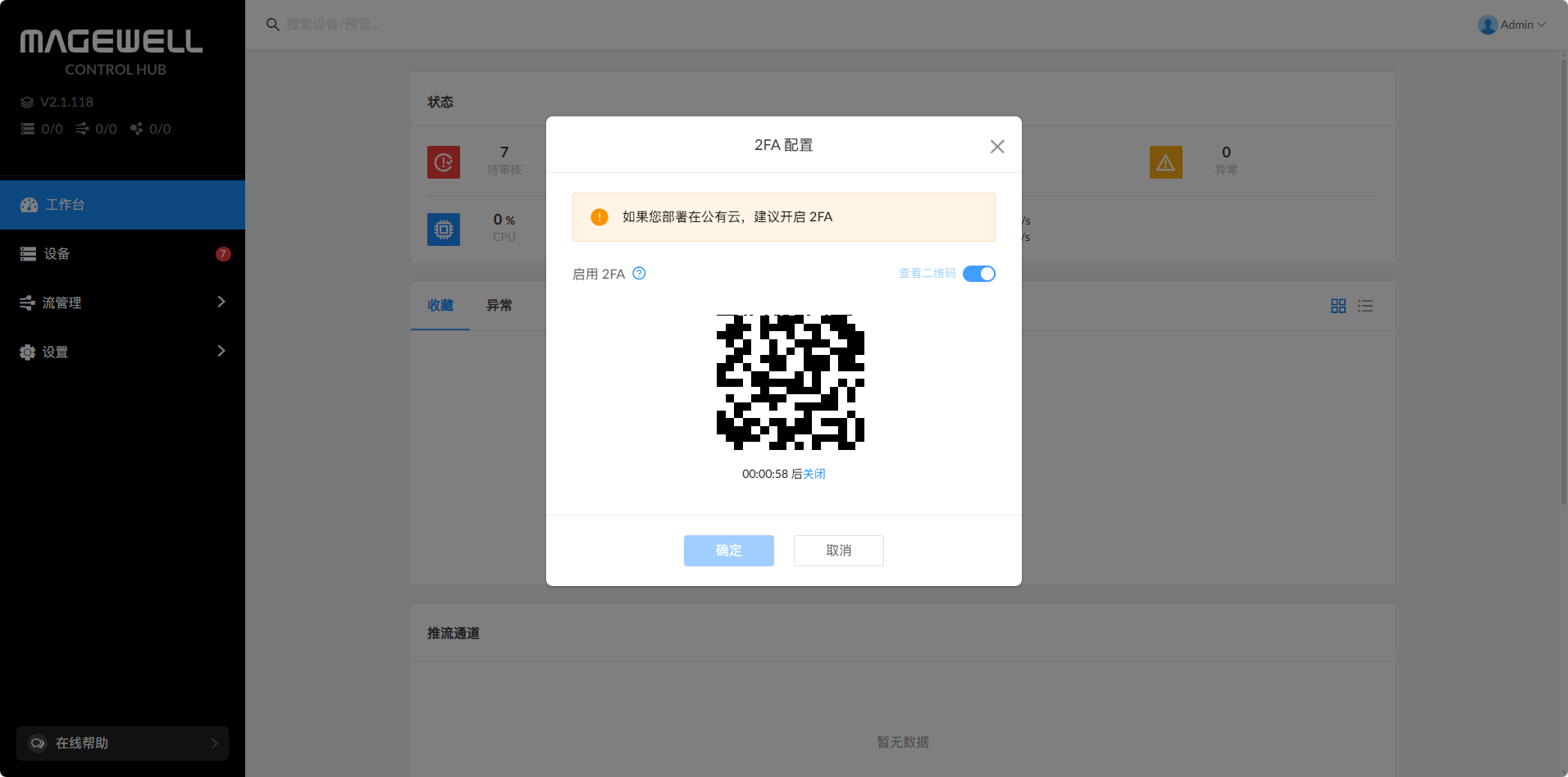Click the 设备 server icon in sidebar

(x=28, y=254)
